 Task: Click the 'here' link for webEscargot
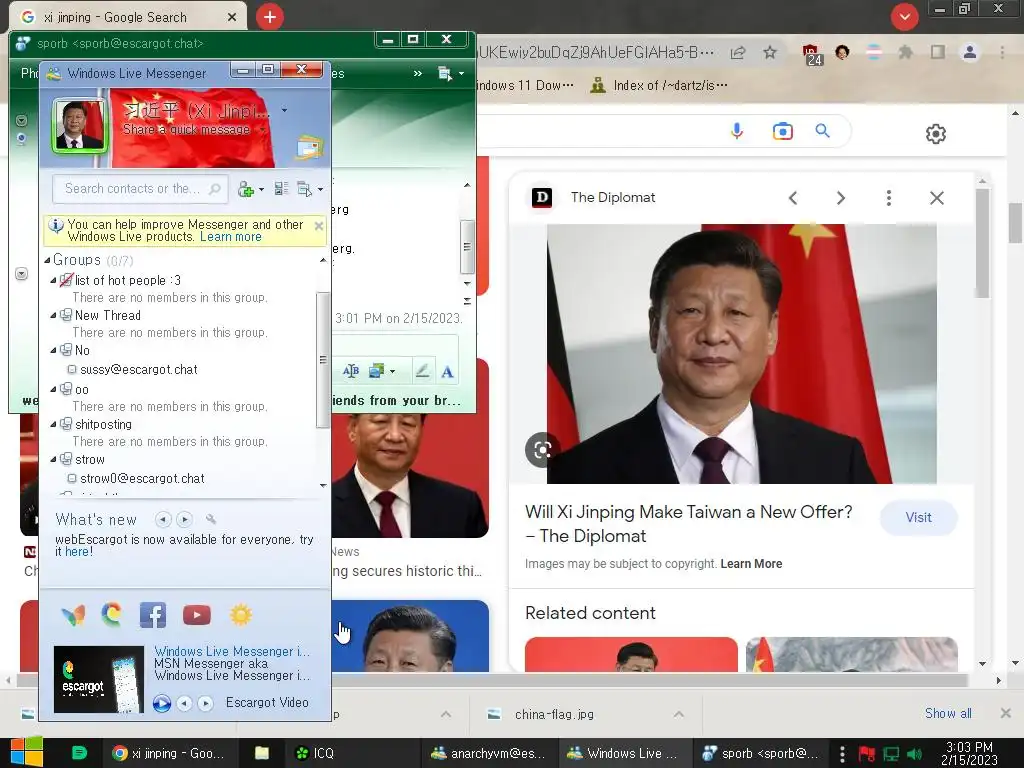76,552
